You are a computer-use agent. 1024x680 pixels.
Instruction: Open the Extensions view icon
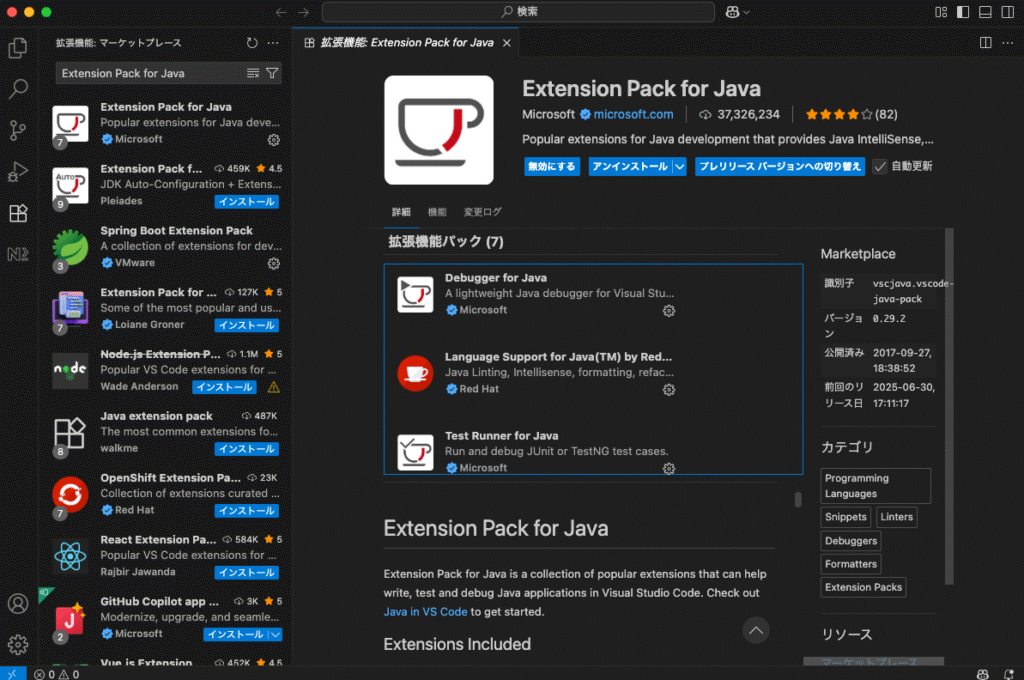[18, 213]
